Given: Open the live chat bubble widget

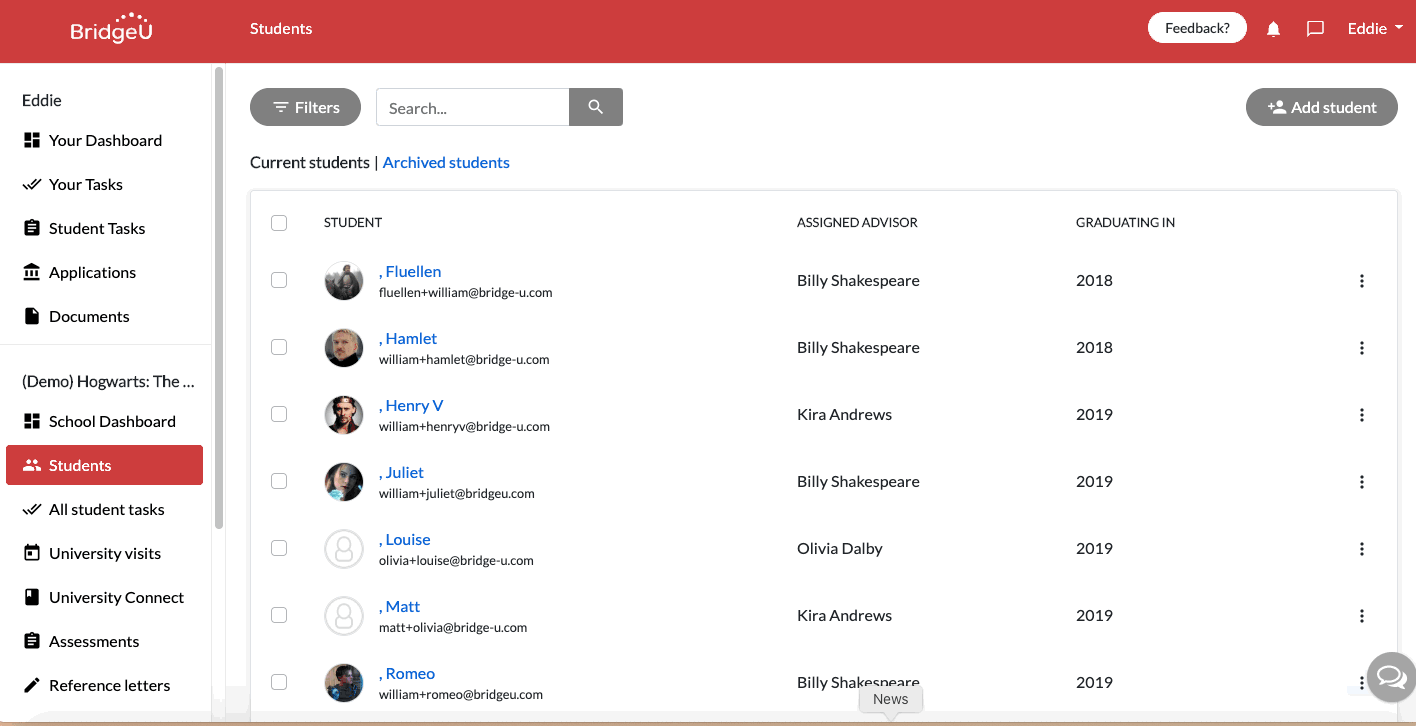Looking at the screenshot, I should coord(1391,679).
